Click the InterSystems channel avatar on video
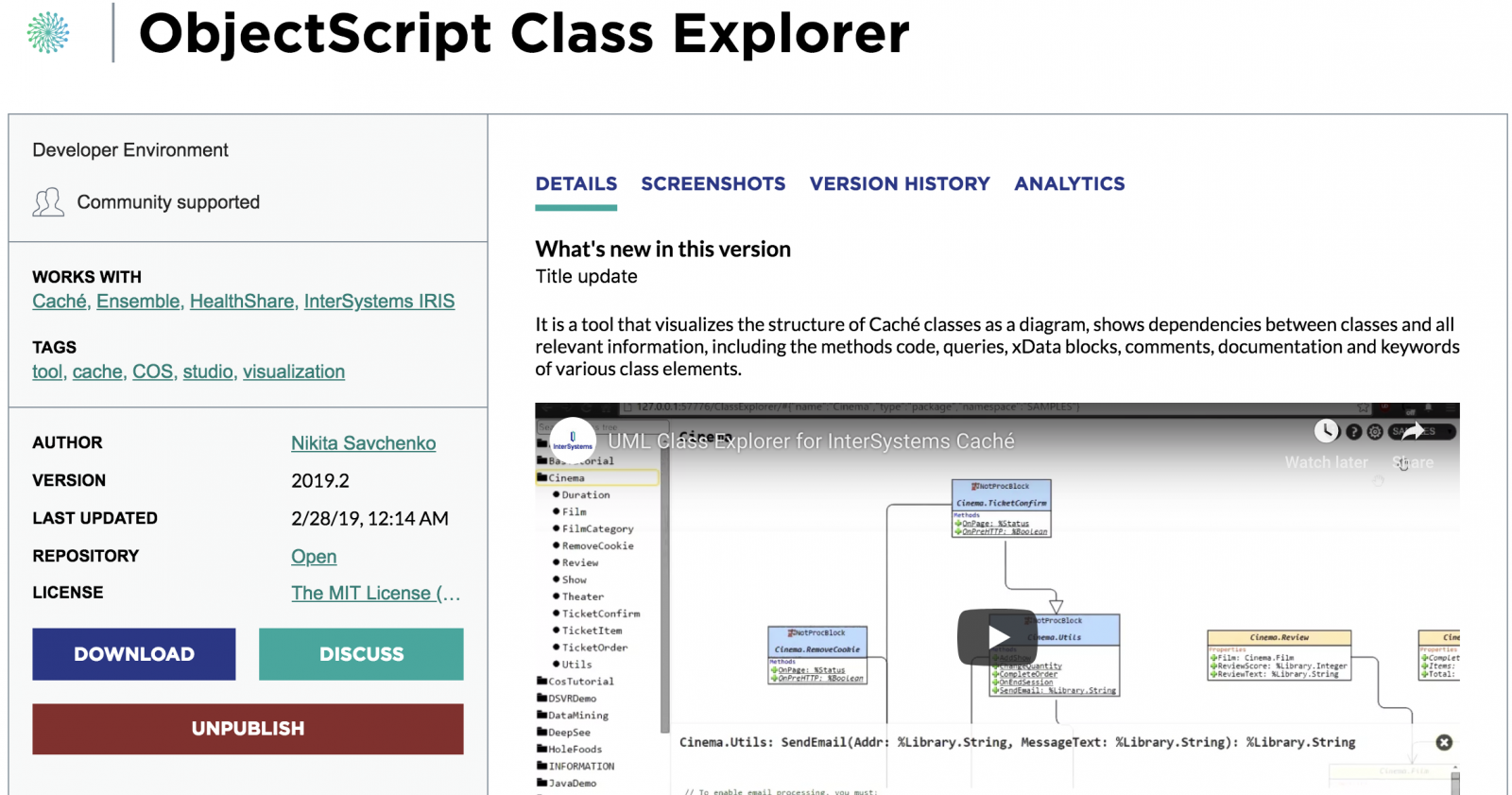This screenshot has height=795, width=1512. click(x=573, y=441)
